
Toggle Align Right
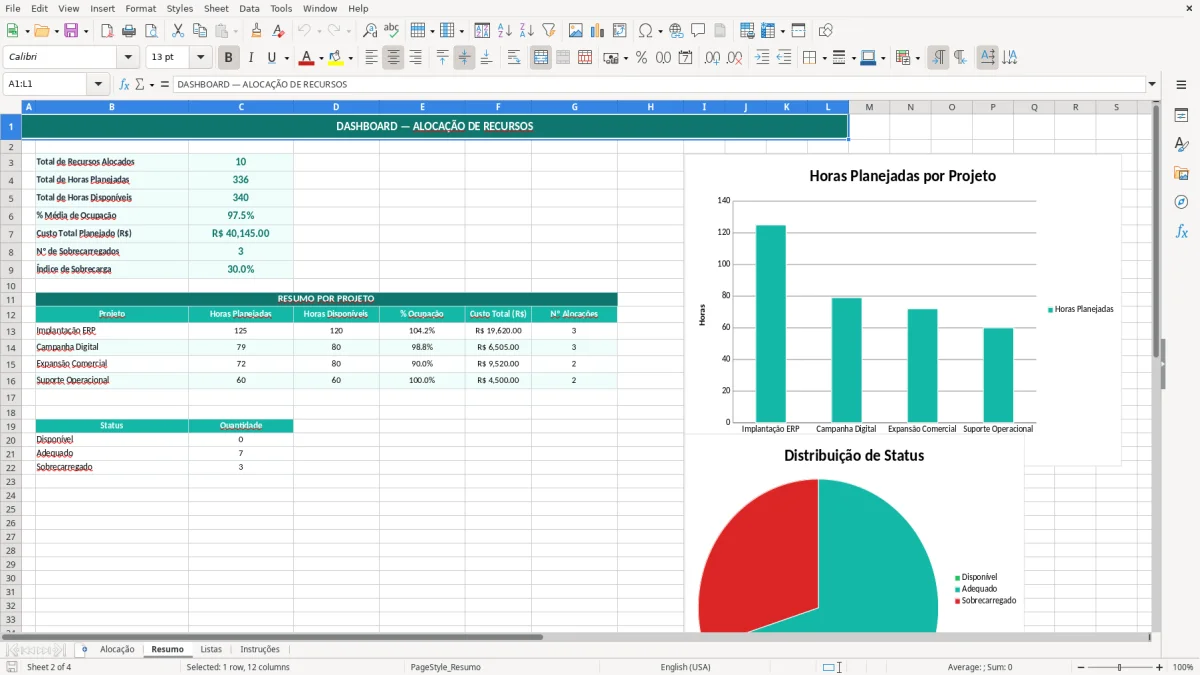click(x=415, y=58)
